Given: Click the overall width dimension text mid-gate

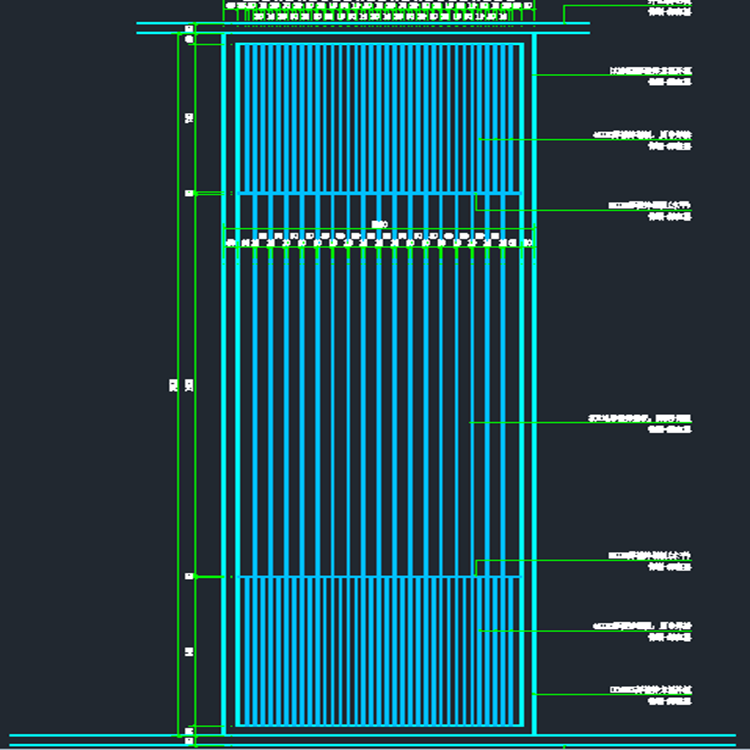Looking at the screenshot, I should click(378, 225).
